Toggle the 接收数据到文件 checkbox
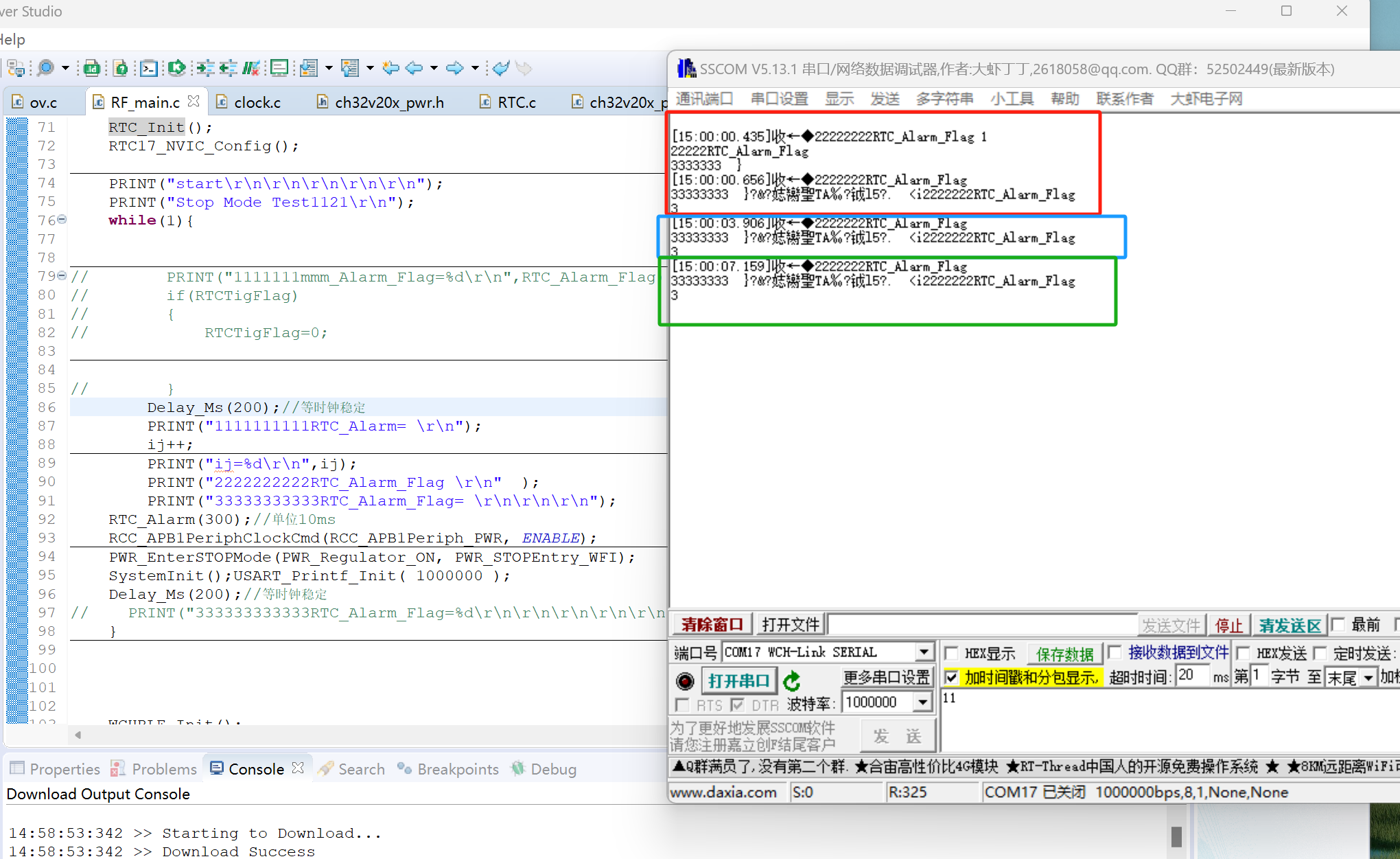Viewport: 1400px width, 859px height. [1115, 652]
